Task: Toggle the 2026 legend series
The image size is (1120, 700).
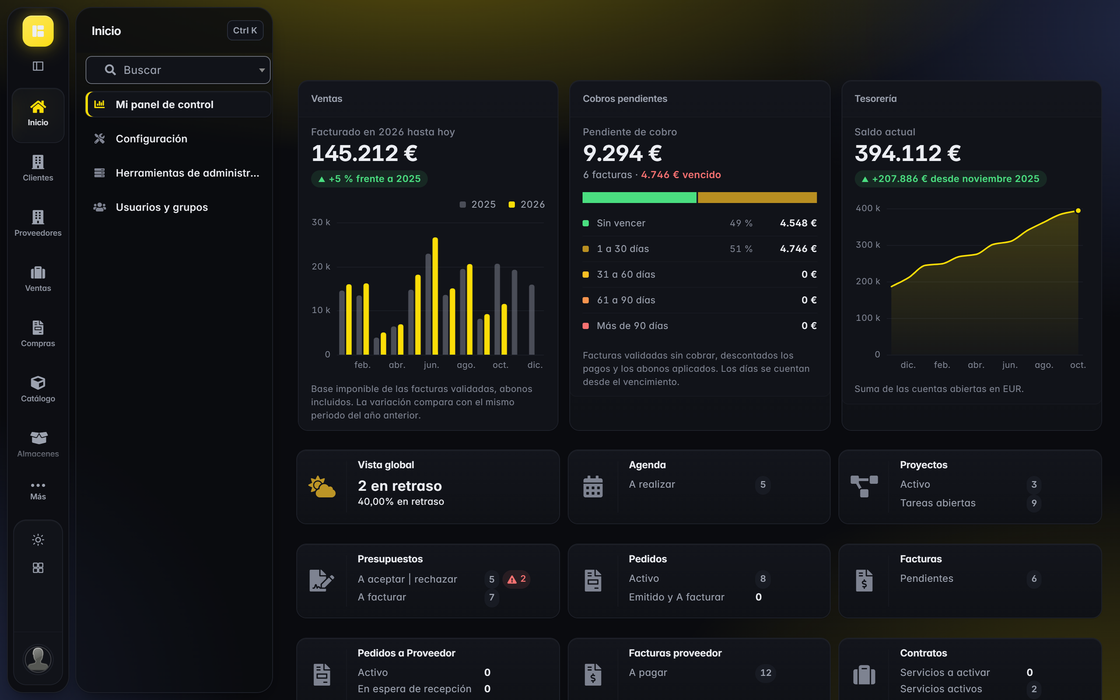Action: pos(526,204)
